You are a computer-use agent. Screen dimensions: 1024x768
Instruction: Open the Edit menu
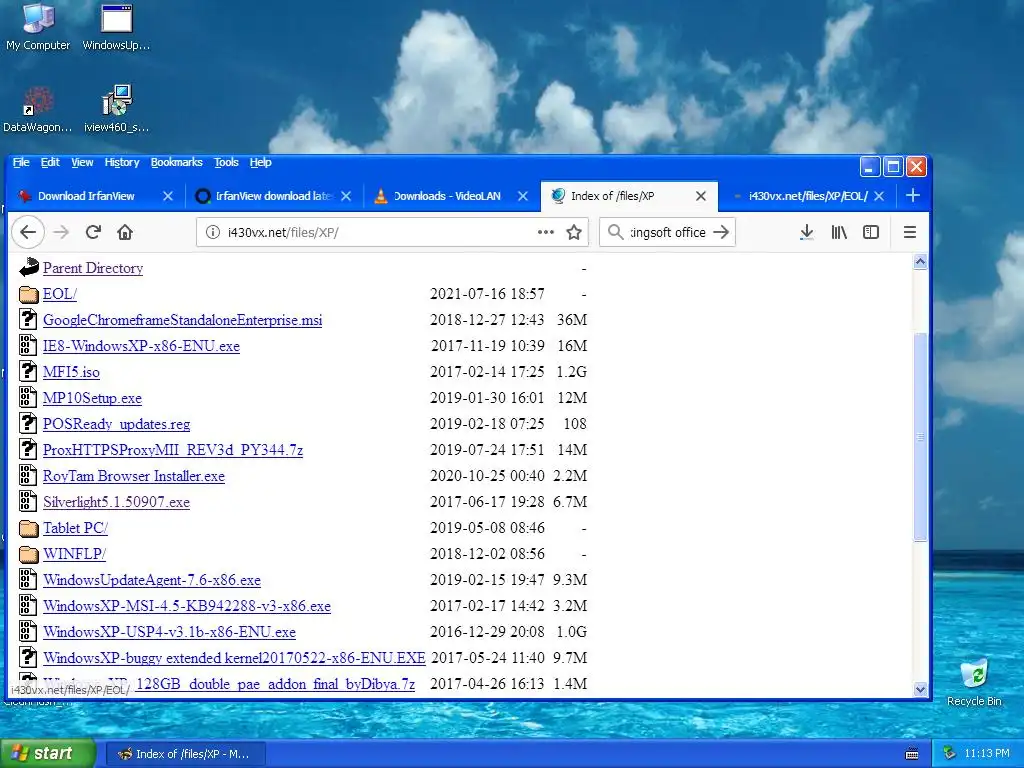pos(50,162)
